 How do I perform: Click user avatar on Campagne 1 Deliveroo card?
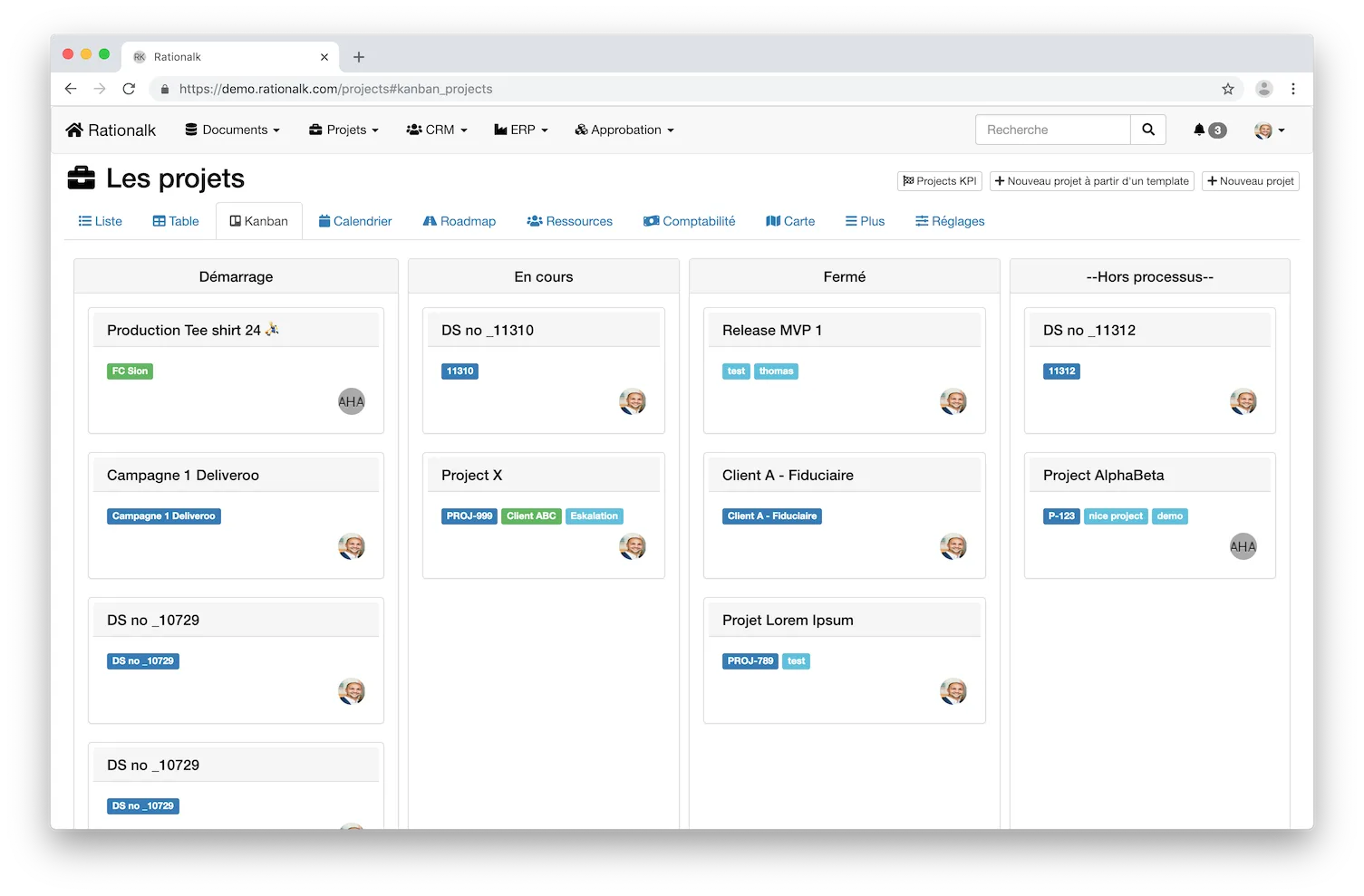tap(352, 546)
